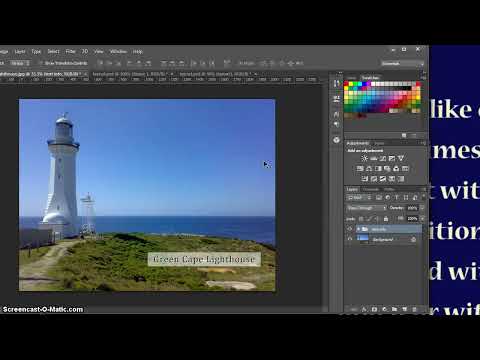Toggle Show Transform Controls checkbox
Screen dimensions: 480x360
tap(40, 63)
